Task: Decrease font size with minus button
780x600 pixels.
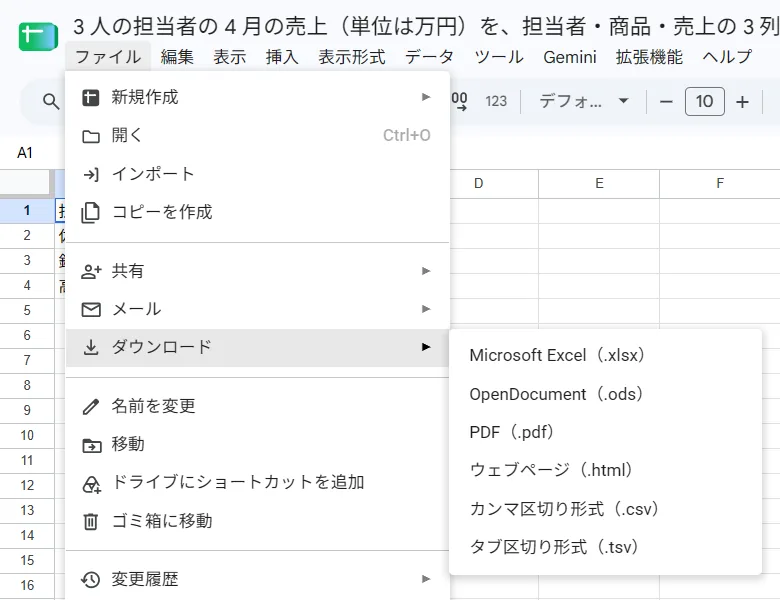Action: [666, 102]
